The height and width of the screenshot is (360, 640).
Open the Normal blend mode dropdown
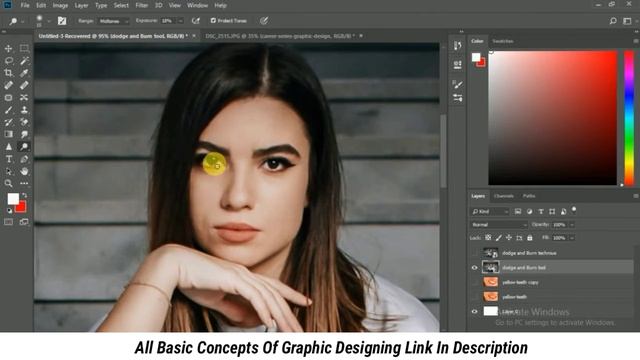coord(499,225)
